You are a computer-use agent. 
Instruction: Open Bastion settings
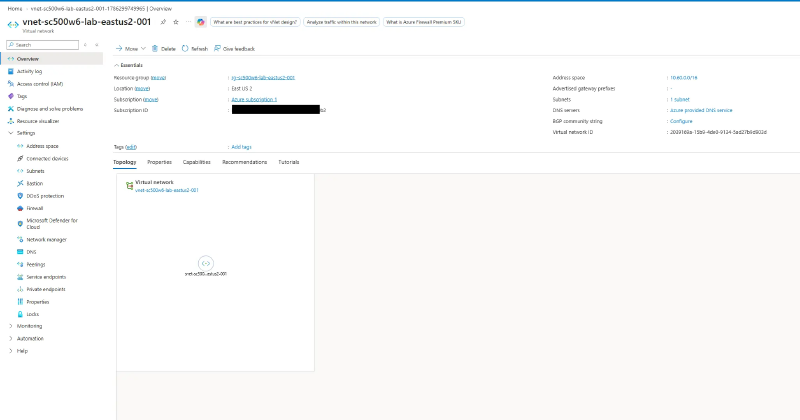point(34,183)
